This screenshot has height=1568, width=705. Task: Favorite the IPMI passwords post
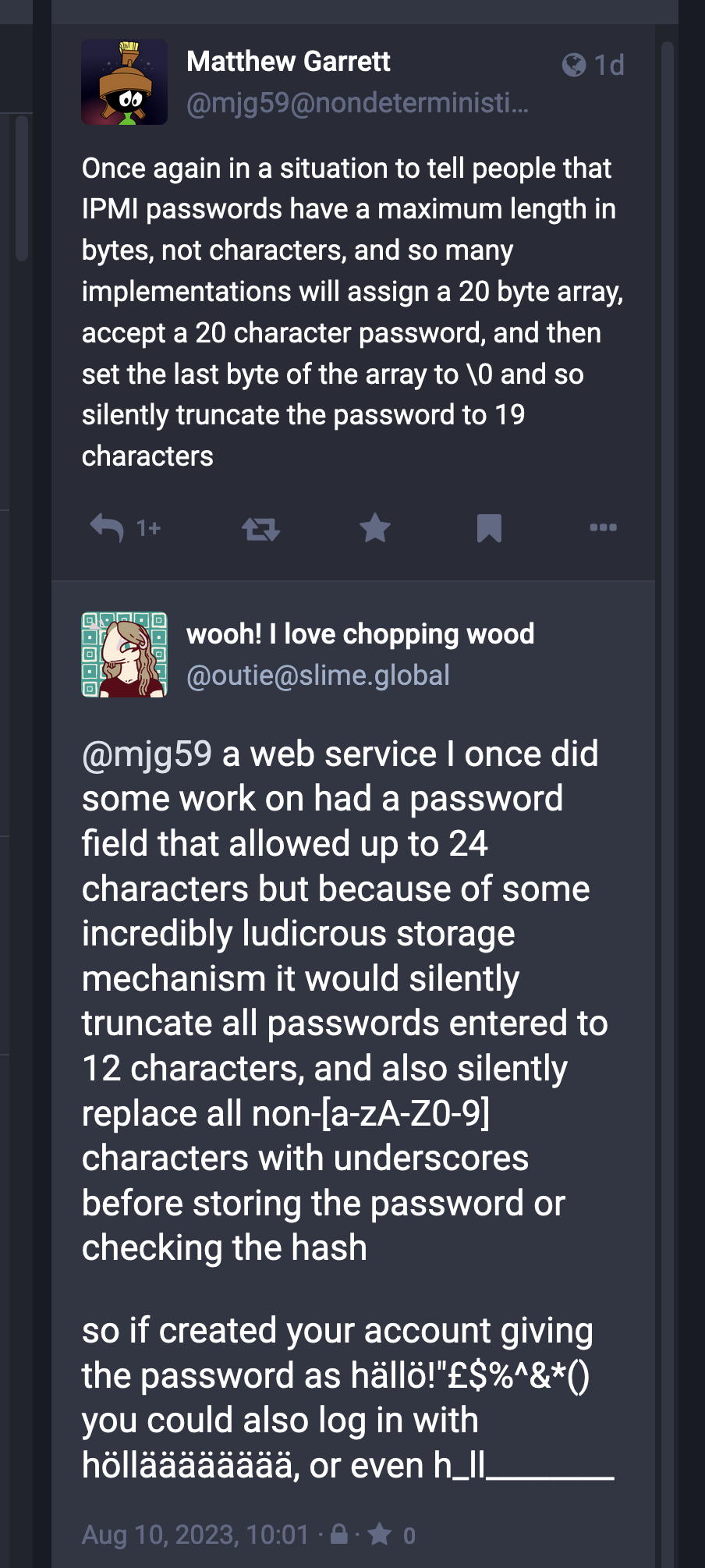tap(375, 528)
